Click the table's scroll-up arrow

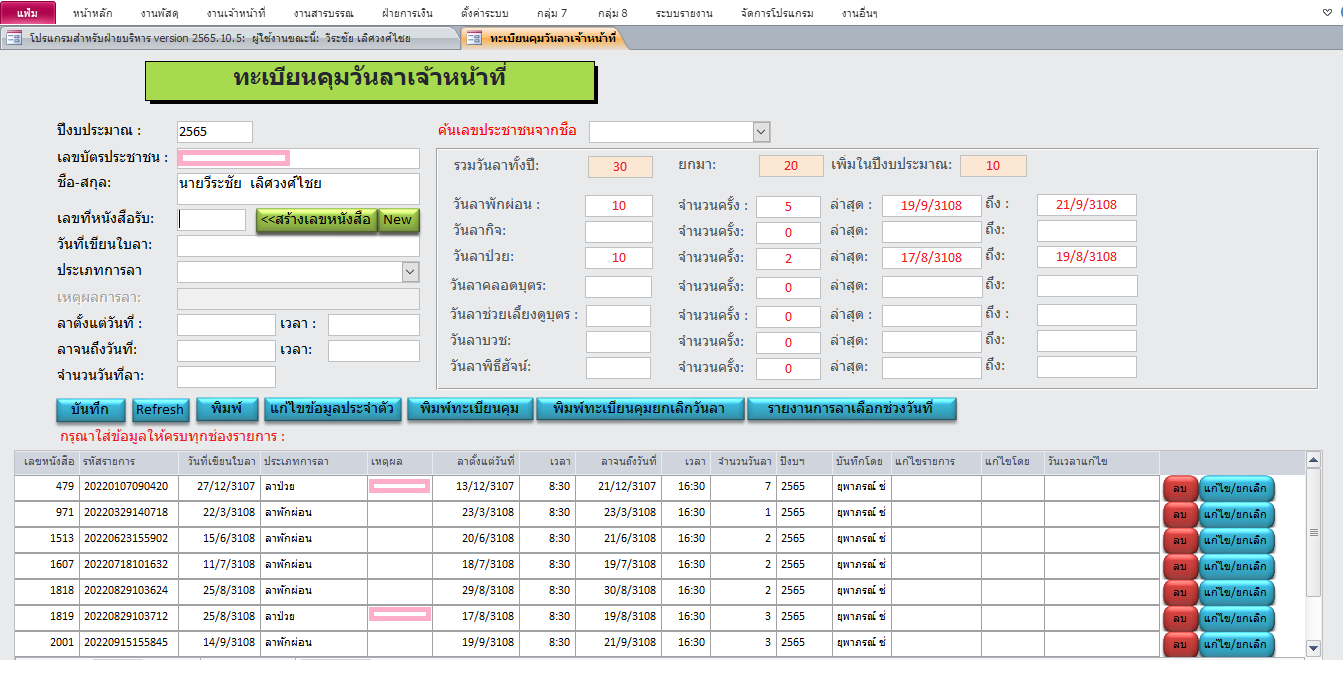coord(1314,461)
